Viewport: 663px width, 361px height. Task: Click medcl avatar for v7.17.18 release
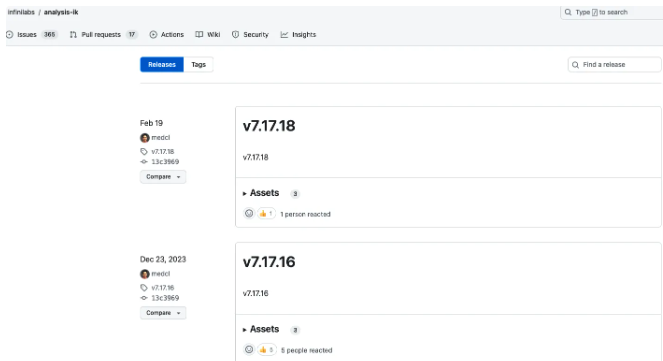click(145, 138)
